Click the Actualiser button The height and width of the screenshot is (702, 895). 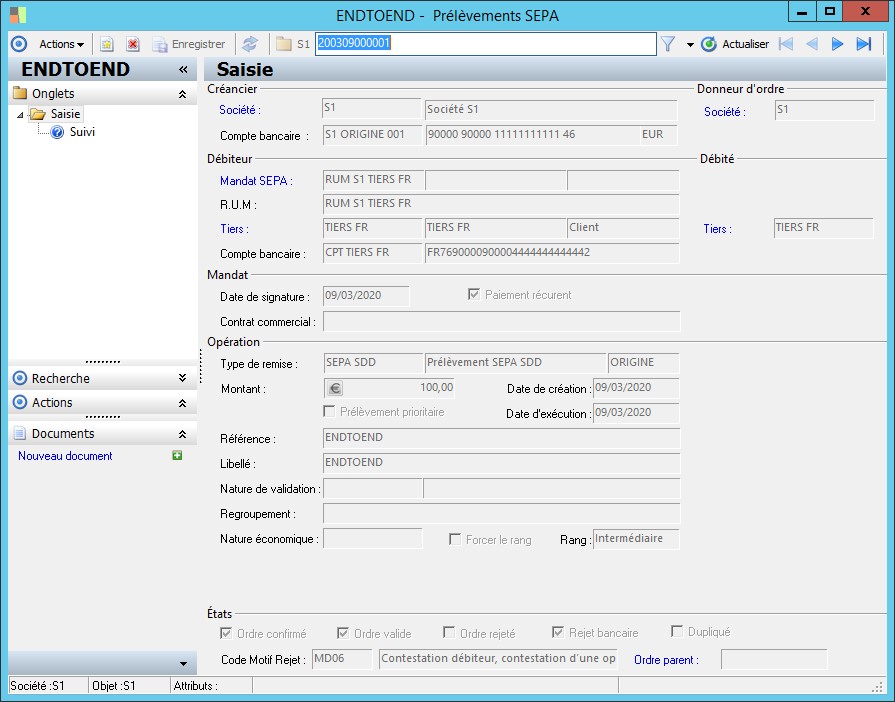tap(735, 44)
